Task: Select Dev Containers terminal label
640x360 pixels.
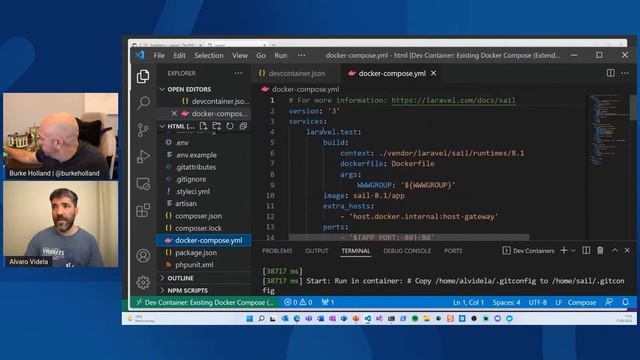Action: point(528,251)
